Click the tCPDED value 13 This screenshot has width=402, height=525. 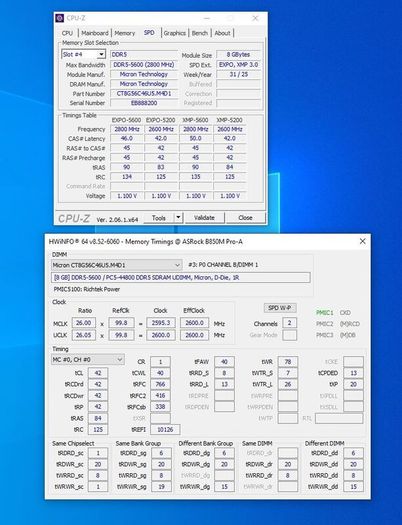tap(353, 373)
